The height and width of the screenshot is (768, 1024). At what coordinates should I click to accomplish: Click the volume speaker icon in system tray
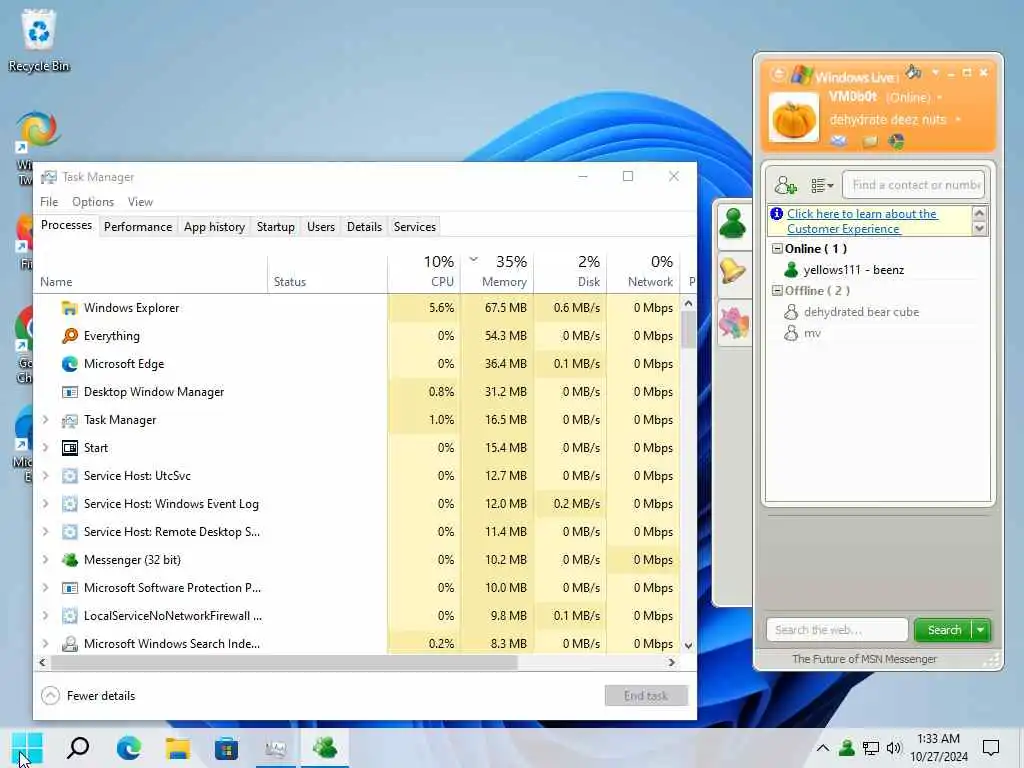(893, 748)
